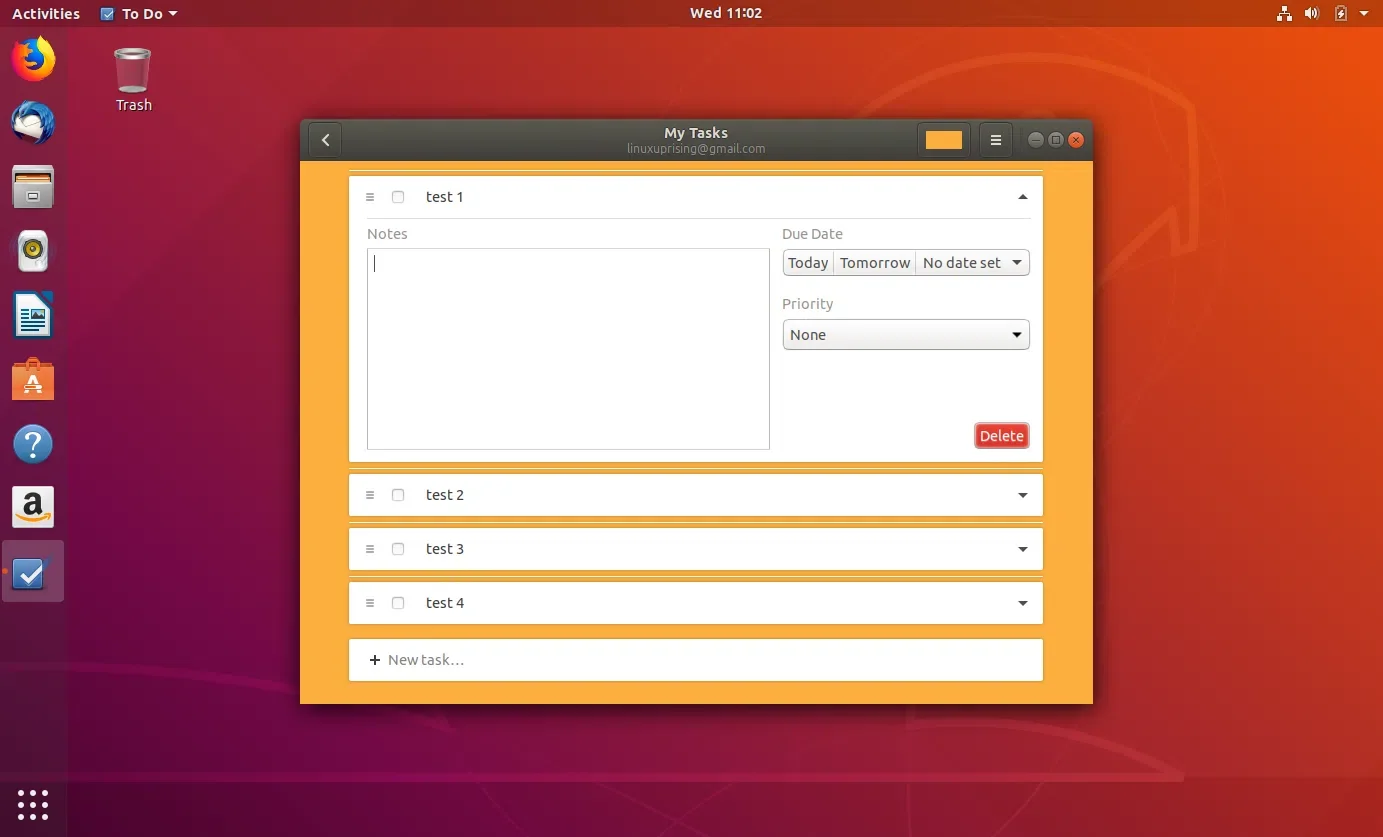
Task: Open Rhythmbox from the dock
Action: (33, 251)
